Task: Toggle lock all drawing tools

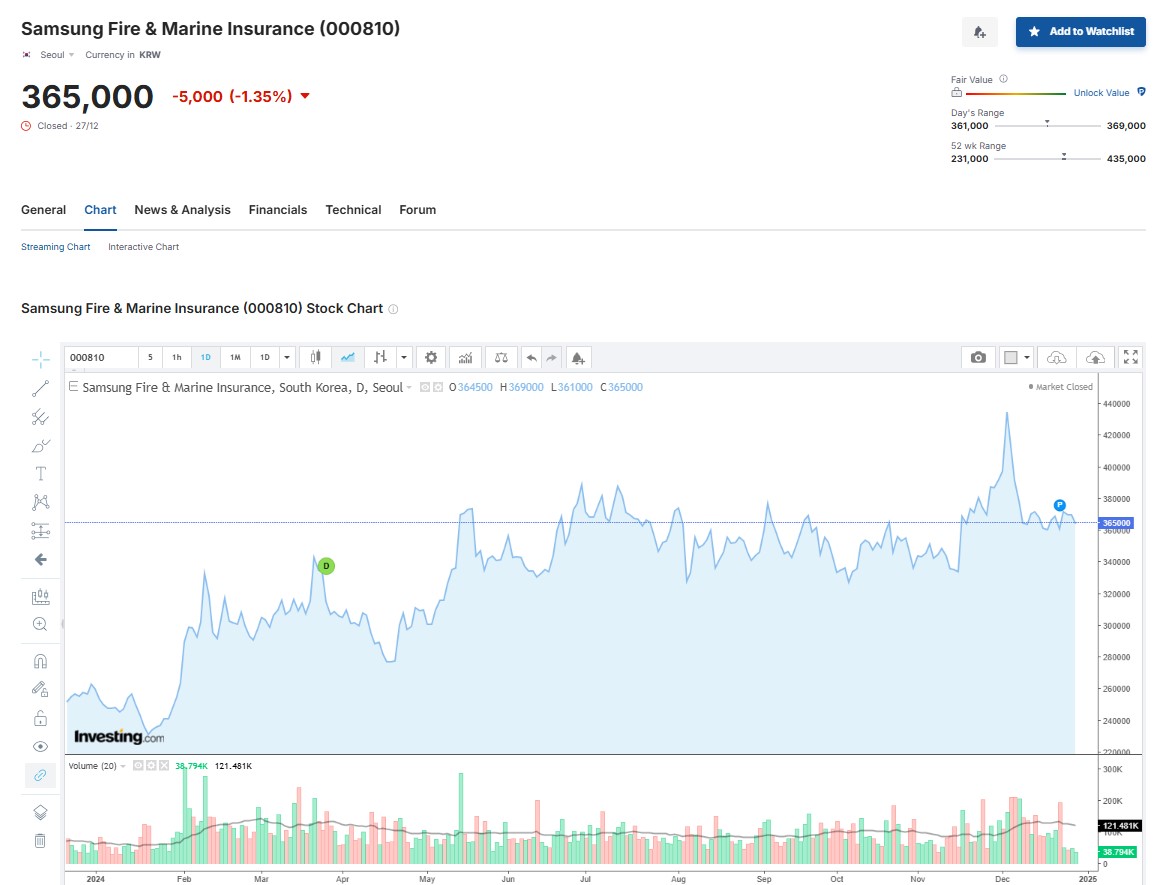Action: 40,718
